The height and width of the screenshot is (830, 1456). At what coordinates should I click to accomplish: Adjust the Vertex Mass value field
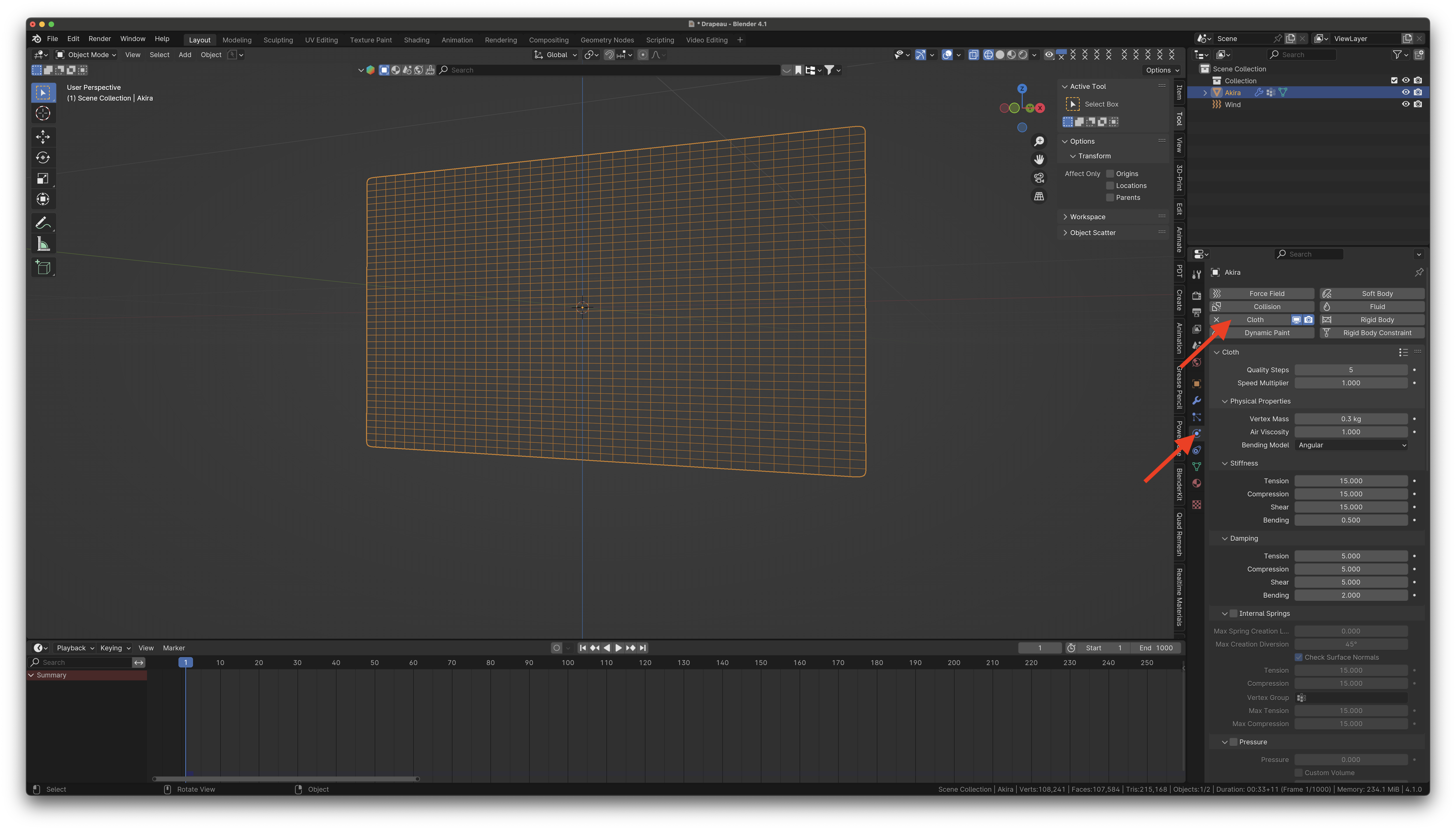[1351, 419]
